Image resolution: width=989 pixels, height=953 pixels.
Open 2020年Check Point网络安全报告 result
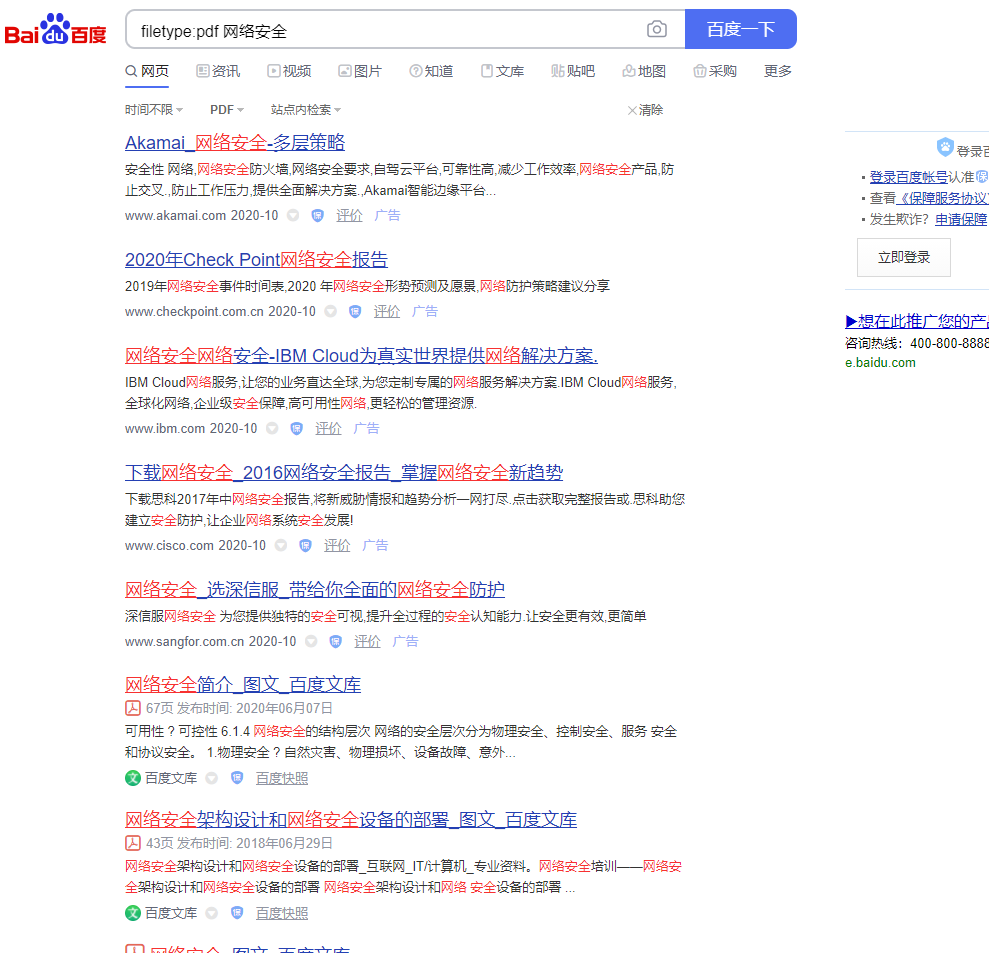256,259
